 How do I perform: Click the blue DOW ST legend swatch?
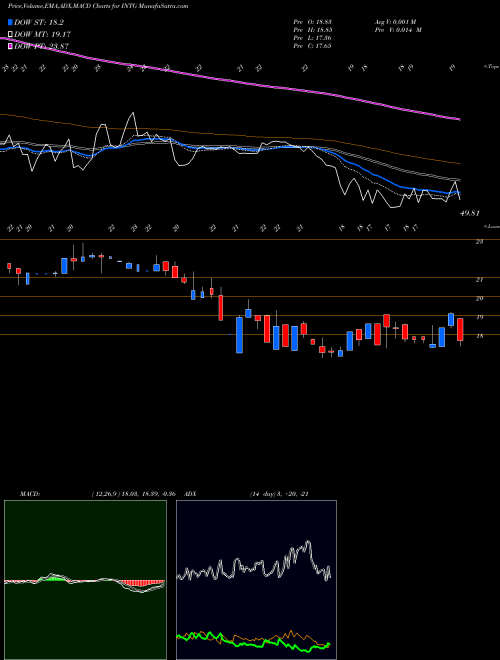11,23
